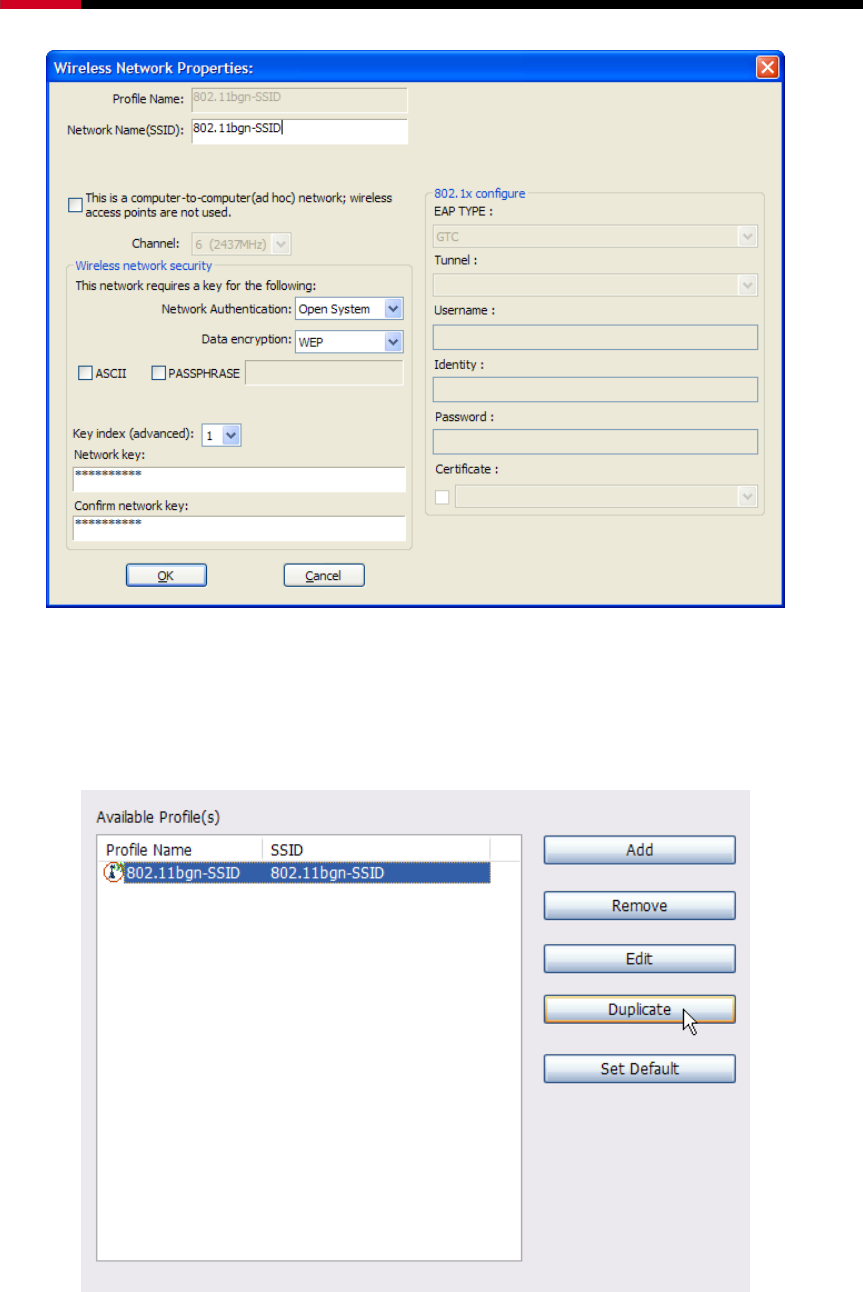Enable the ad hoc network checkbox
This screenshot has width=863, height=1292.
coord(75,205)
